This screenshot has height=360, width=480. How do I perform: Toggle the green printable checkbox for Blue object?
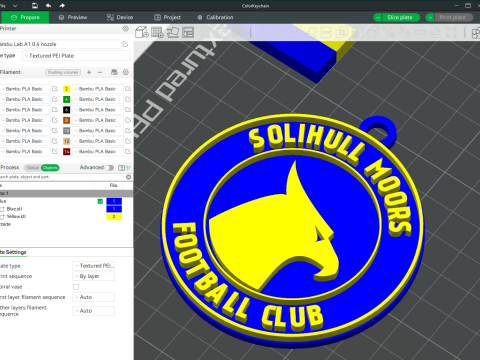[100, 201]
